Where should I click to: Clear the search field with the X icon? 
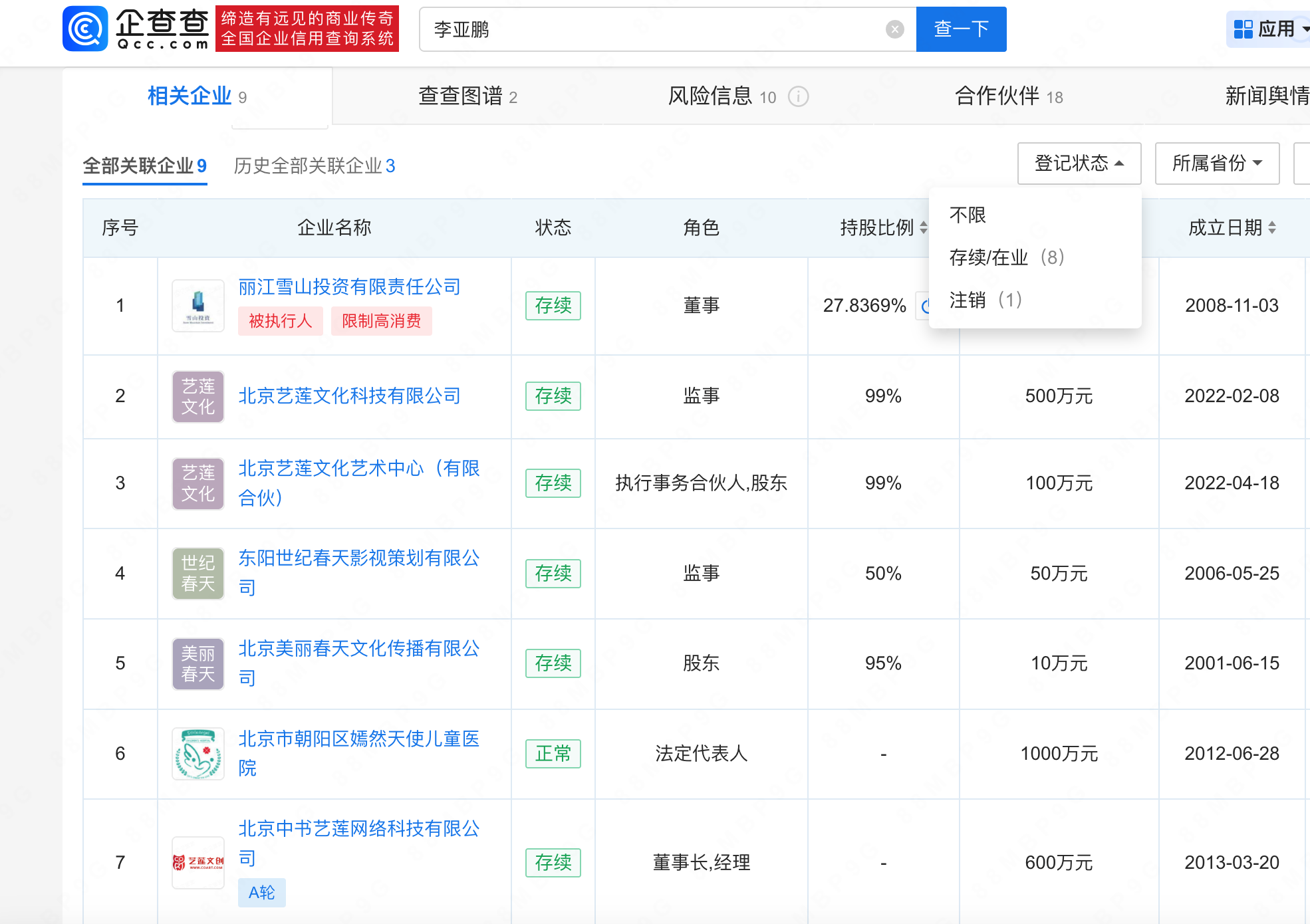point(895,29)
